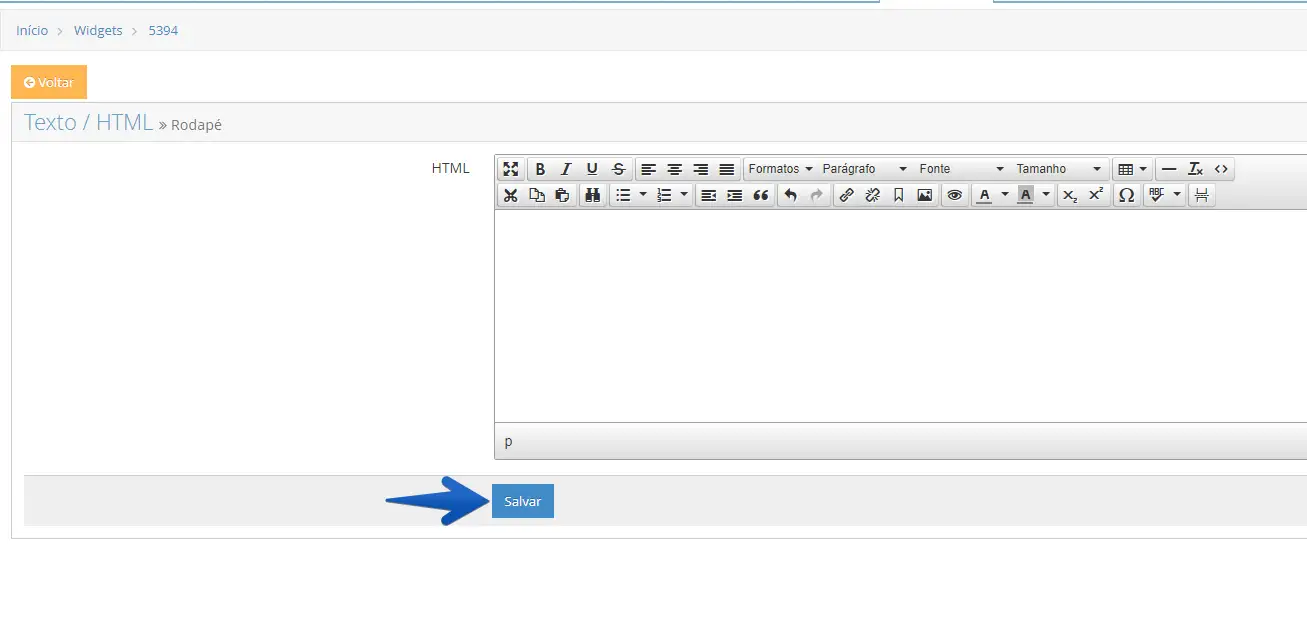Open the Formatos dropdown

pos(780,169)
